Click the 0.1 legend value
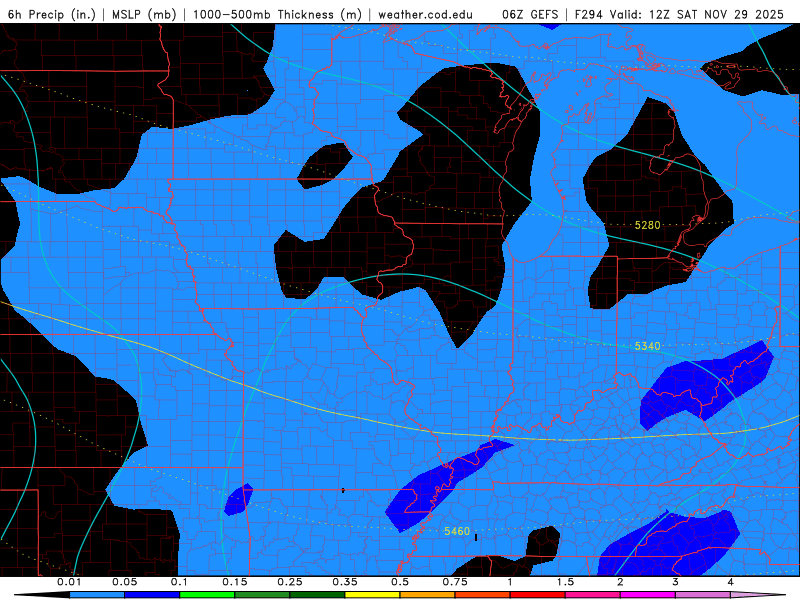 coord(180,582)
